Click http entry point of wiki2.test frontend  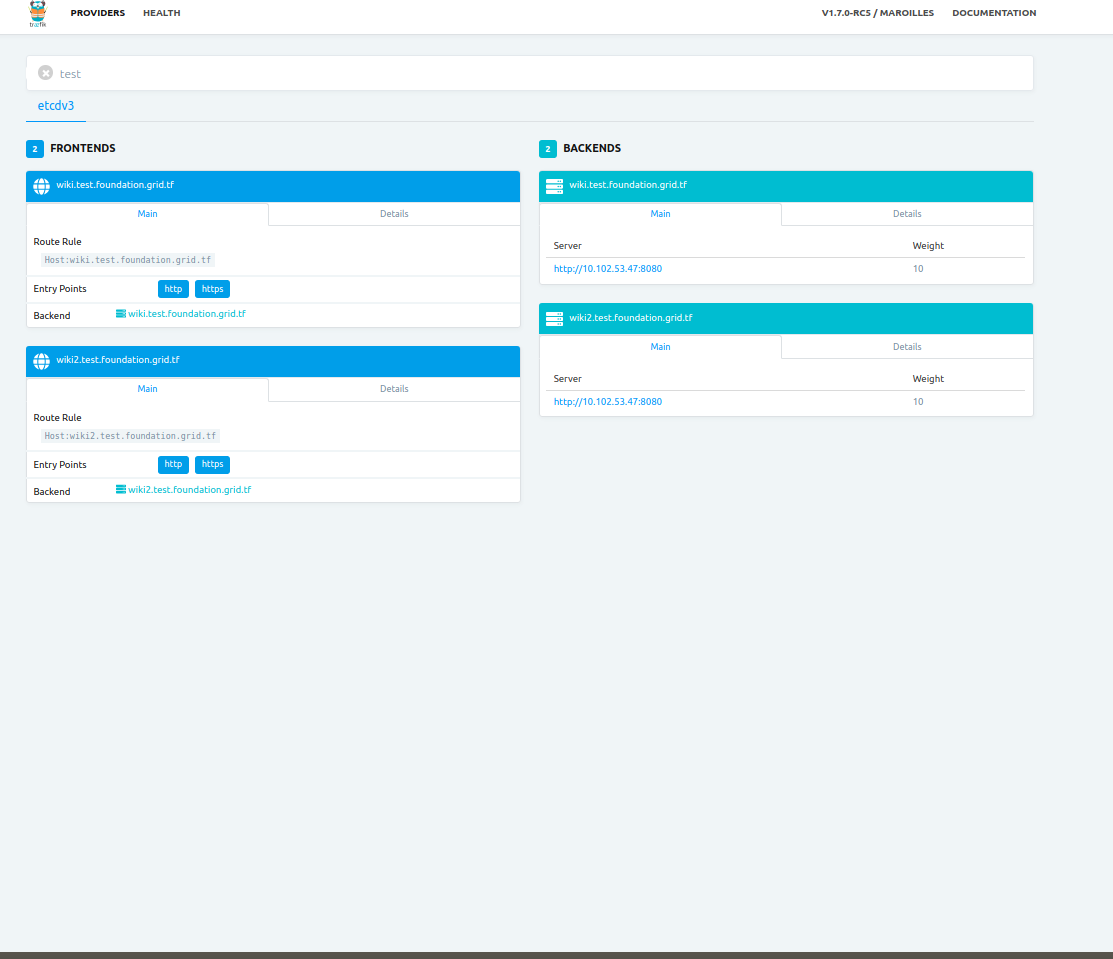[173, 464]
